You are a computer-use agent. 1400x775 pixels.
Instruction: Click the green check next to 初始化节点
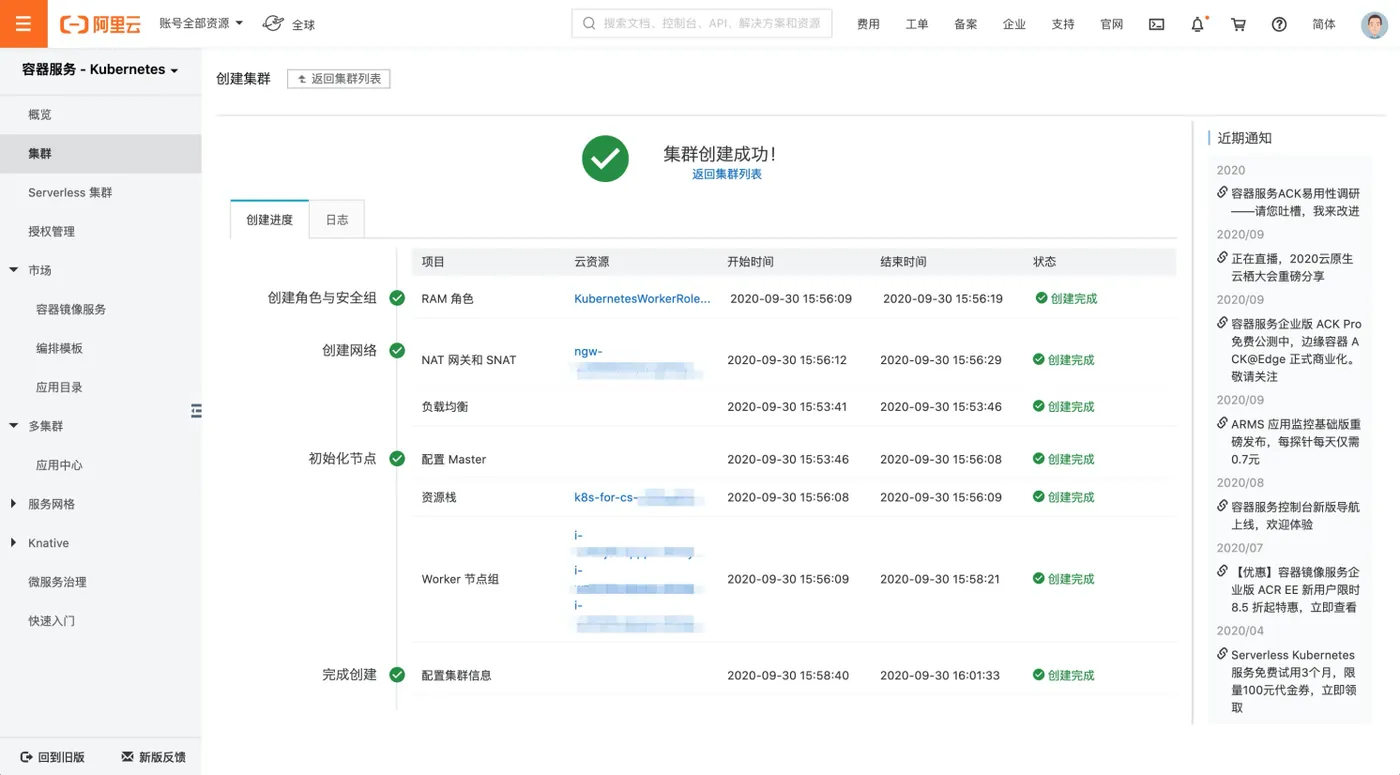coord(397,458)
